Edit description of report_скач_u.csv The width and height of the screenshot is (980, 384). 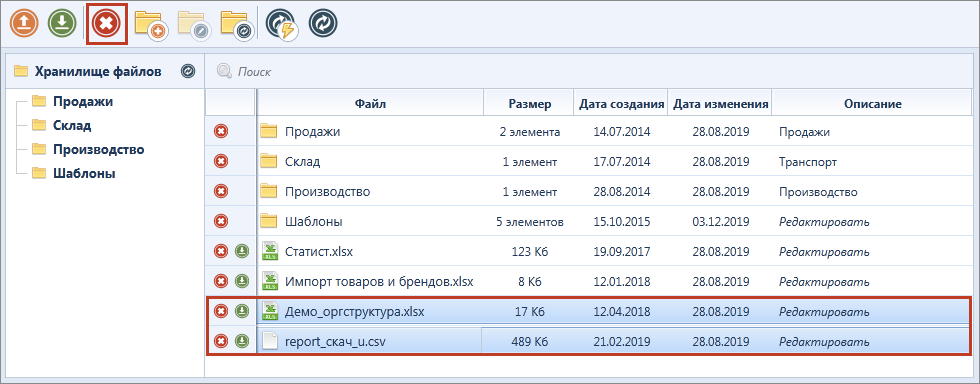[x=824, y=342]
